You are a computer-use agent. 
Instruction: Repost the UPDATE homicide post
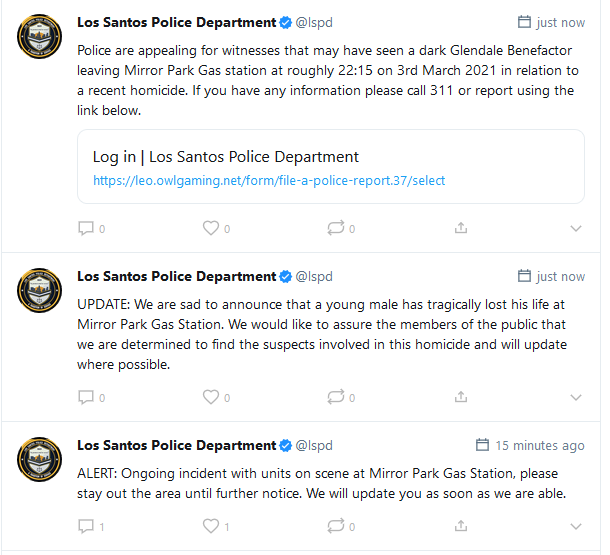coord(335,397)
